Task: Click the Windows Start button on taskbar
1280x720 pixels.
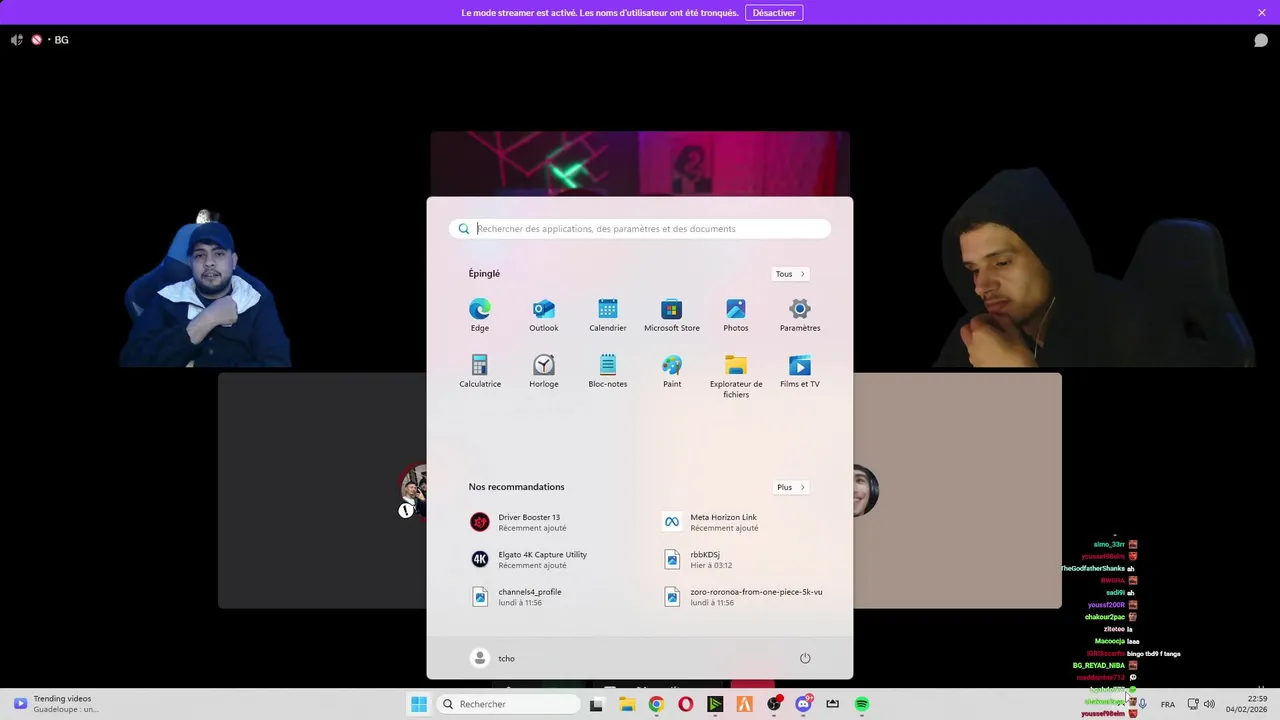Action: tap(419, 704)
